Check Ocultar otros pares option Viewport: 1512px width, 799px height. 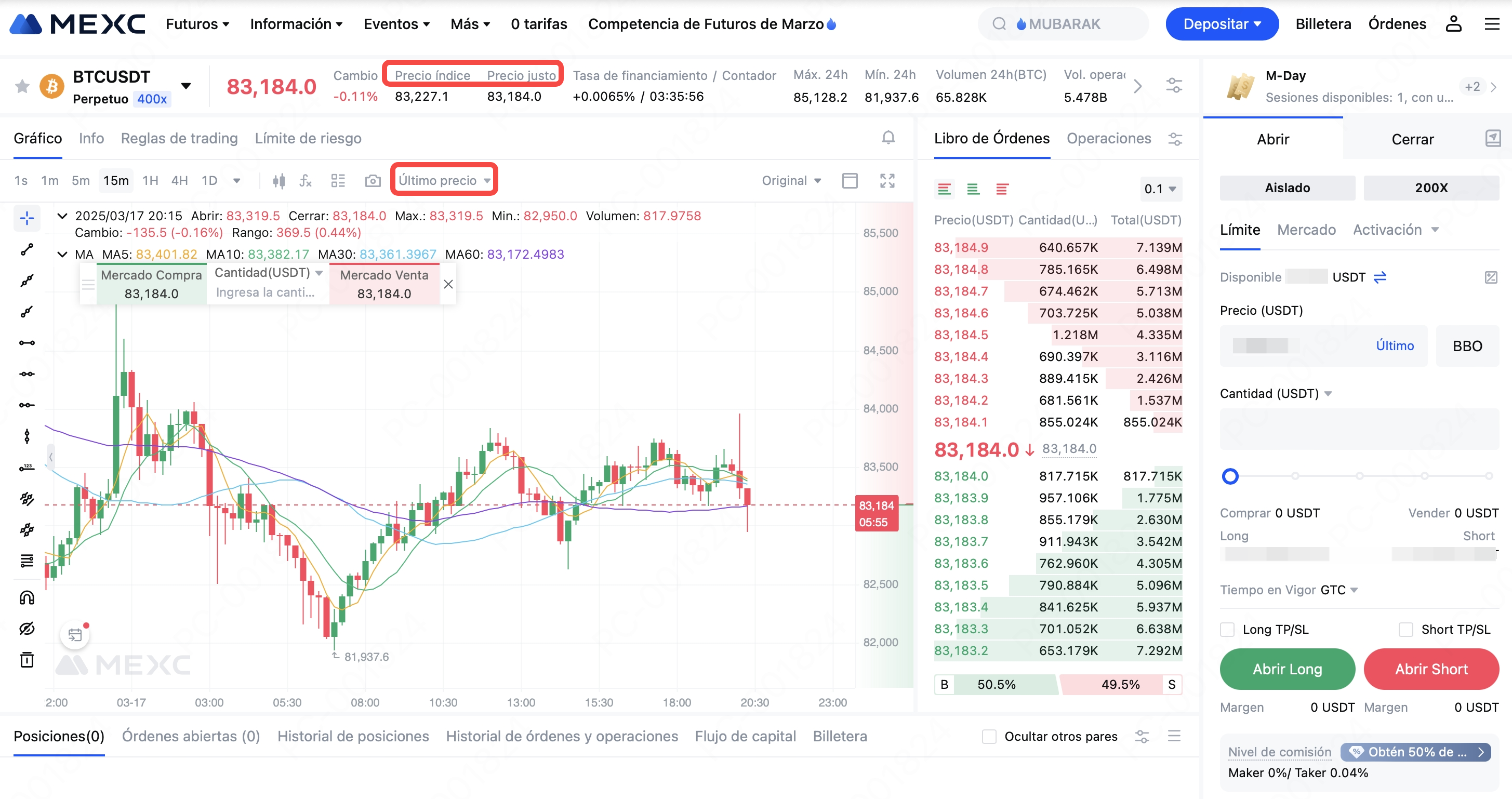pos(989,736)
